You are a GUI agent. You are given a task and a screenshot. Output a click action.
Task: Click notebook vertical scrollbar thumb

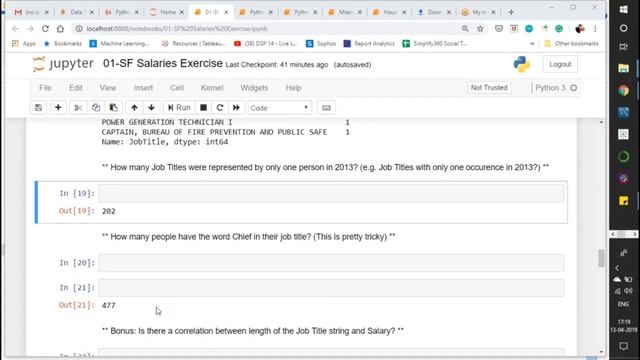point(601,258)
